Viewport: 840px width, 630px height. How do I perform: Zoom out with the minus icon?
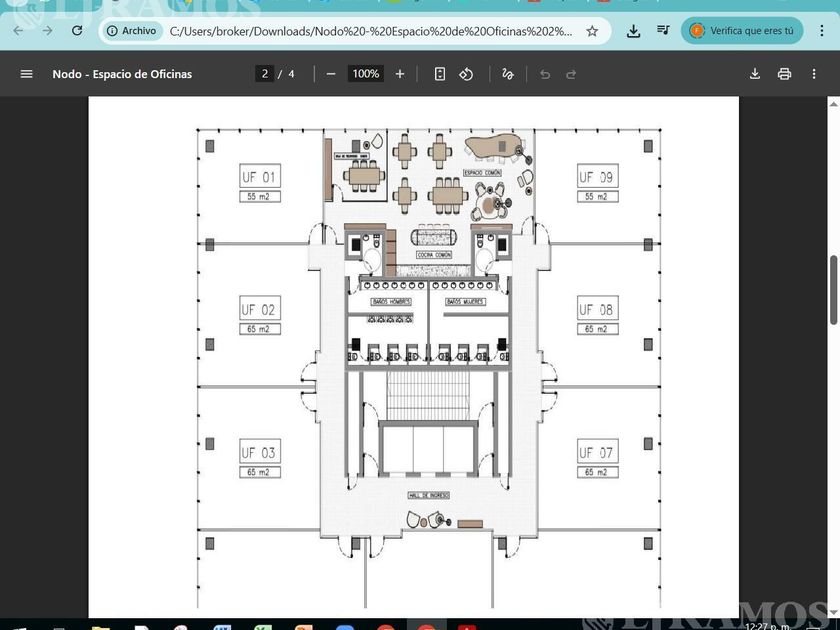(331, 74)
